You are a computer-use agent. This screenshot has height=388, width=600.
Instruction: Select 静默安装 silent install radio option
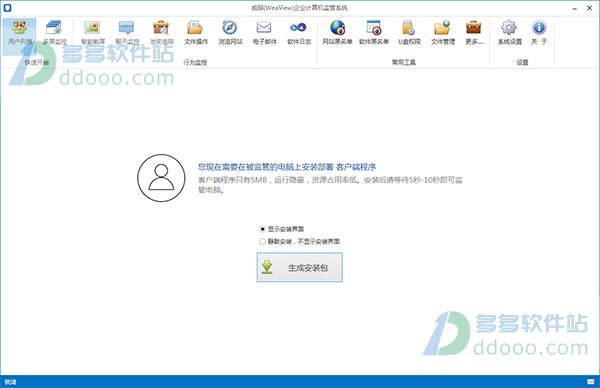click(300, 241)
